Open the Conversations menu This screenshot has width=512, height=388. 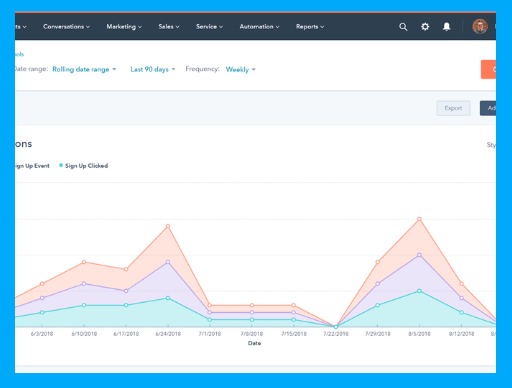point(66,27)
